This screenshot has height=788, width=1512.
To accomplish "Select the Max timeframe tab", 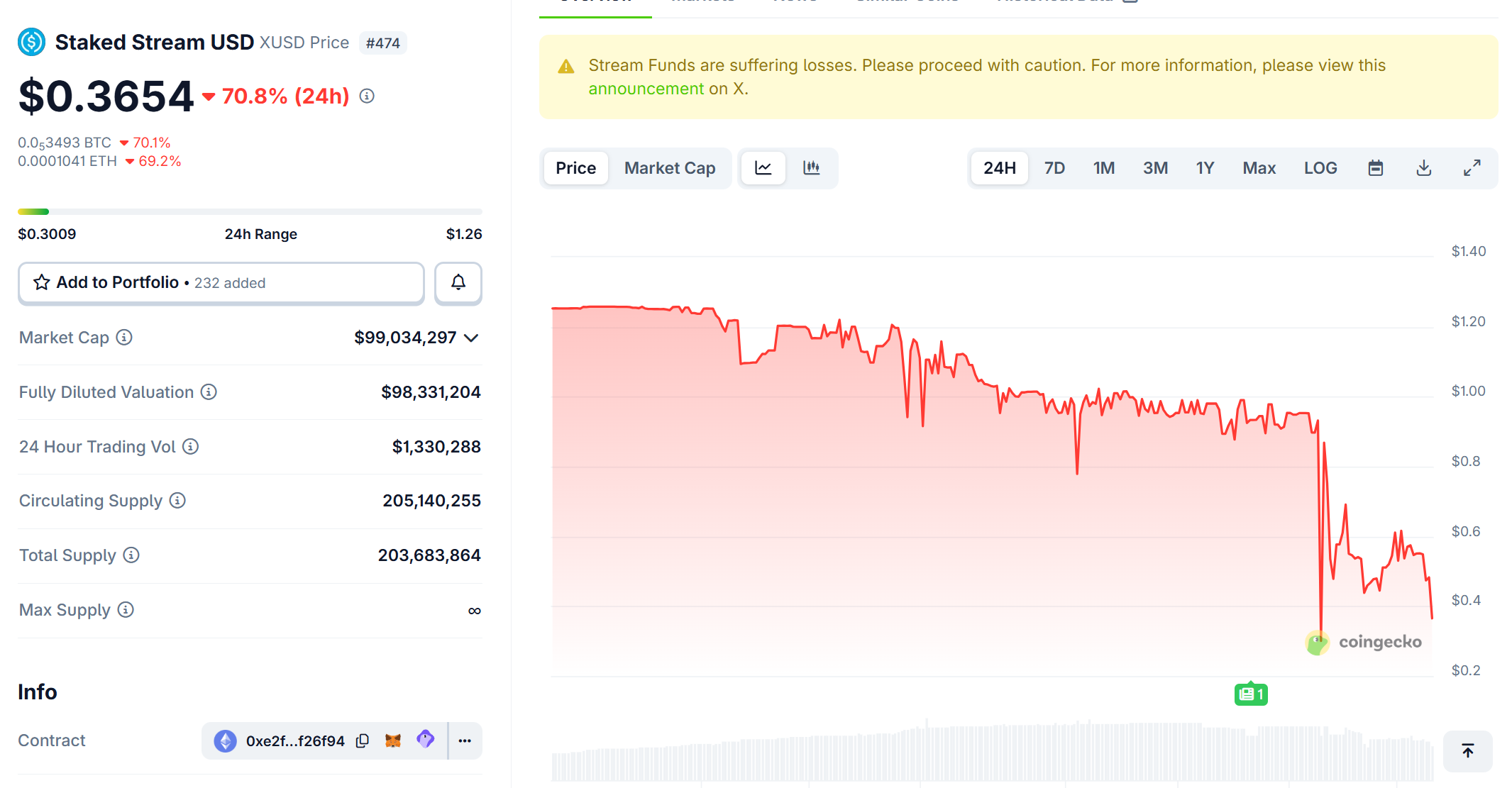I will pyautogui.click(x=1259, y=167).
